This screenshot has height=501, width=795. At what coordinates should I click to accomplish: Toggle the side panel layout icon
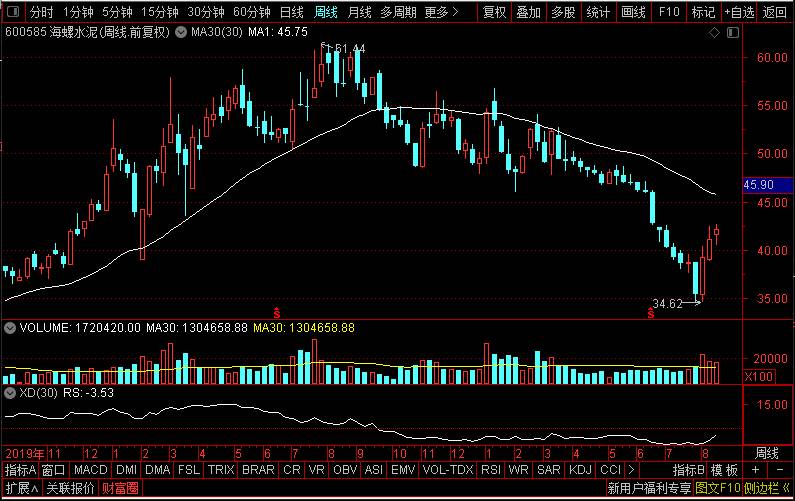point(733,32)
